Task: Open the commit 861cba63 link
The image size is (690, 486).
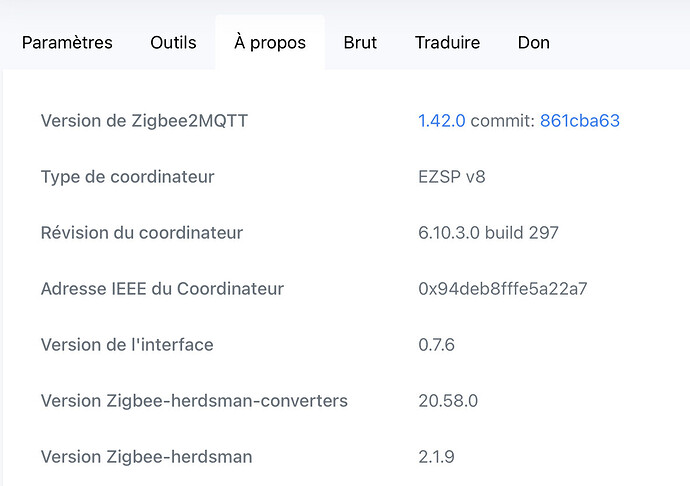Action: click(579, 121)
